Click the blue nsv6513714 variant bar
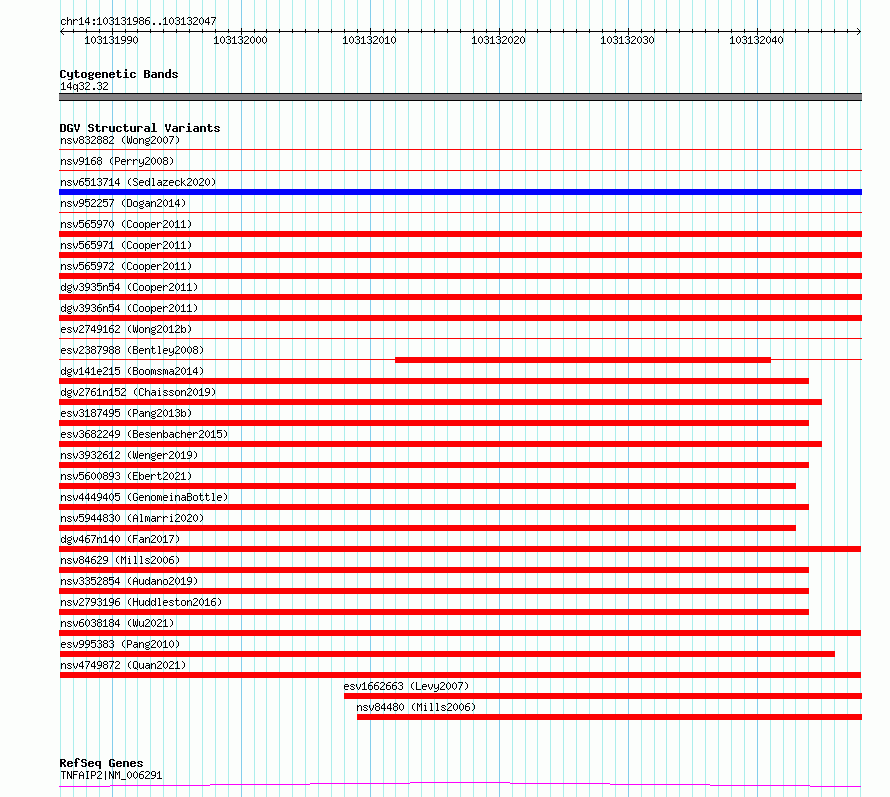Image resolution: width=890 pixels, height=797 pixels. (x=460, y=192)
